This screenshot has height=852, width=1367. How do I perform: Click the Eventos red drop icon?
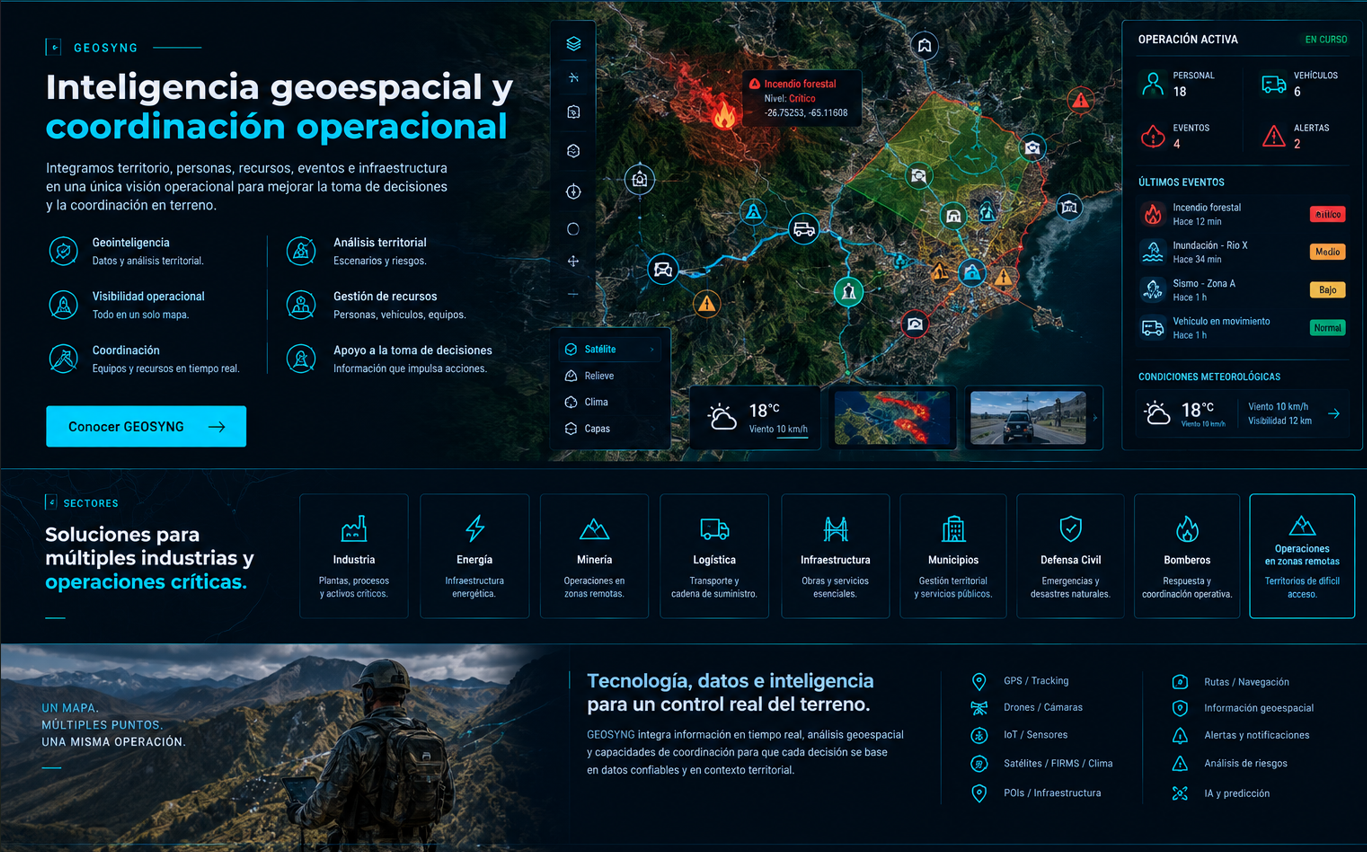(1153, 136)
